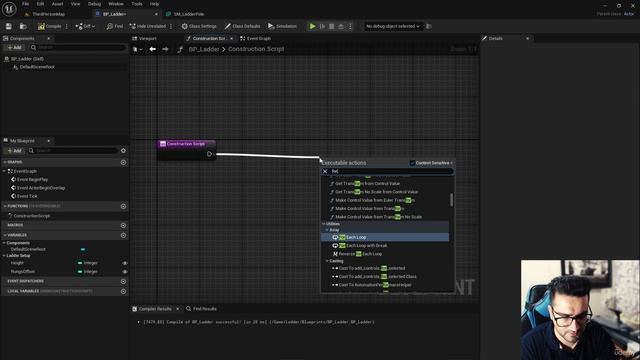Open the graph bookmarks dropdown left of the arrows

coord(138,49)
